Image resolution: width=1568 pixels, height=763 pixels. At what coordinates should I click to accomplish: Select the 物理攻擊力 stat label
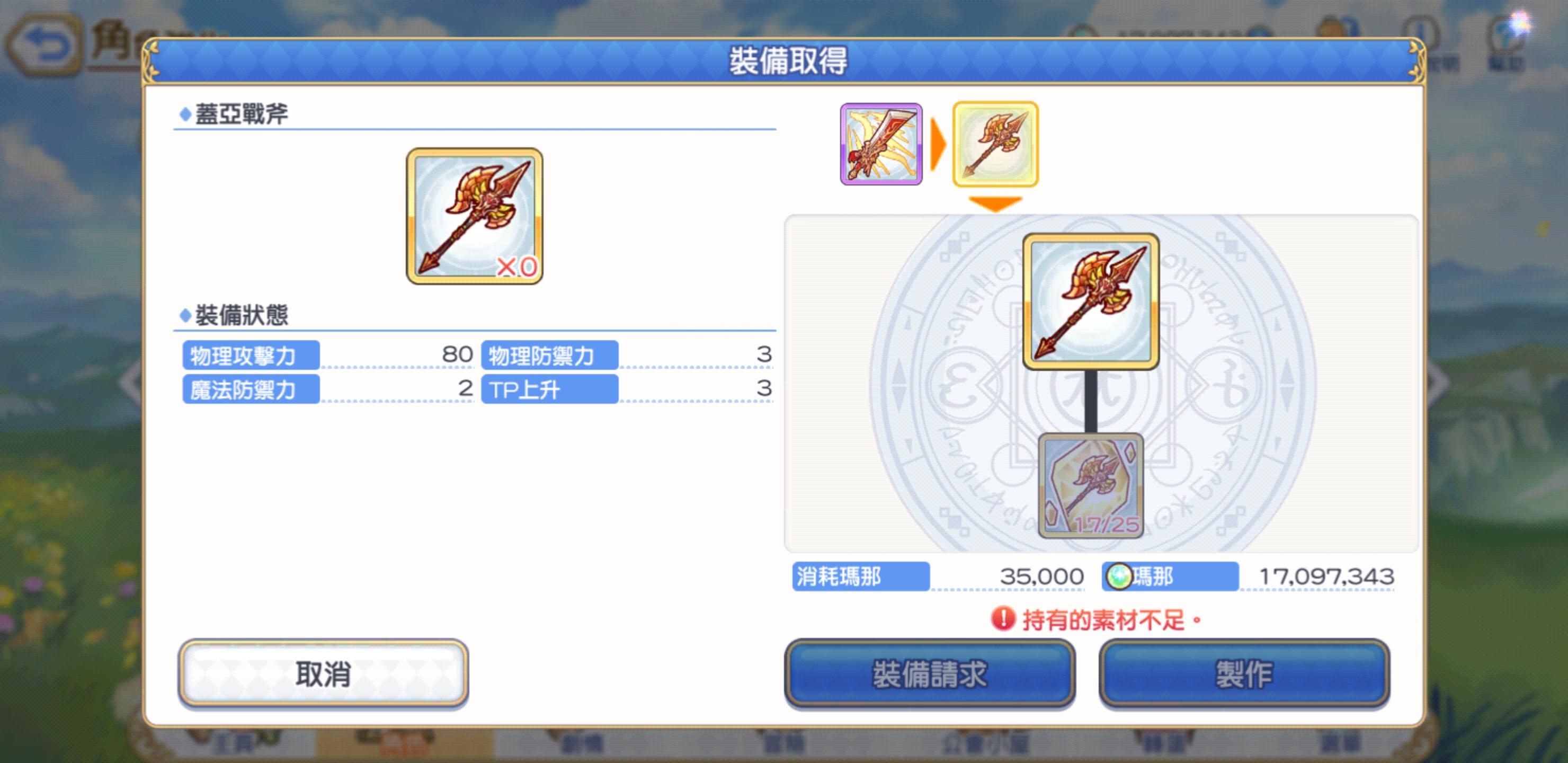point(251,355)
